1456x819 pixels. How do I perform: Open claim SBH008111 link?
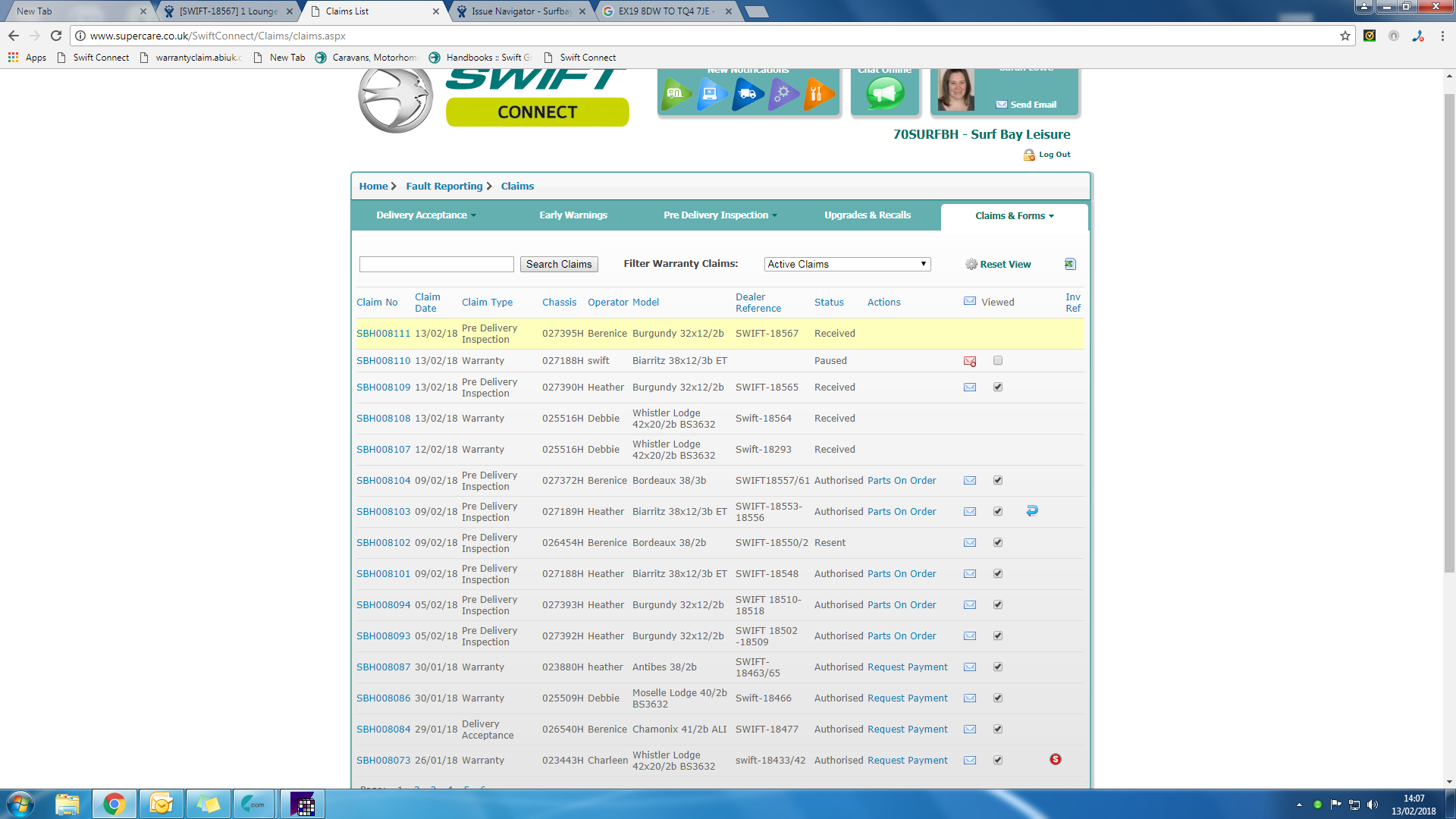pos(383,334)
